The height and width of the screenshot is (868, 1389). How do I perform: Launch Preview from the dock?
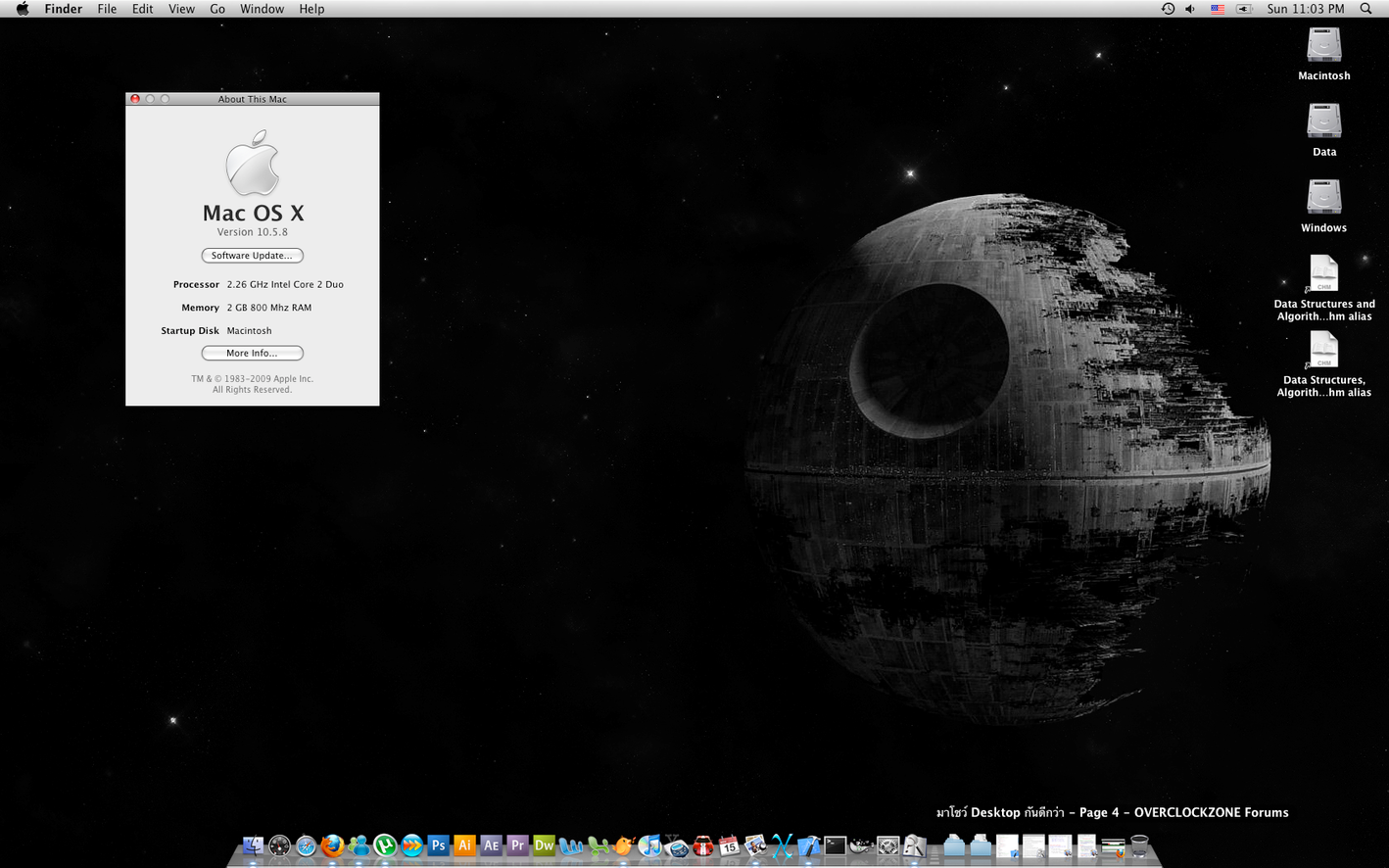(755, 845)
